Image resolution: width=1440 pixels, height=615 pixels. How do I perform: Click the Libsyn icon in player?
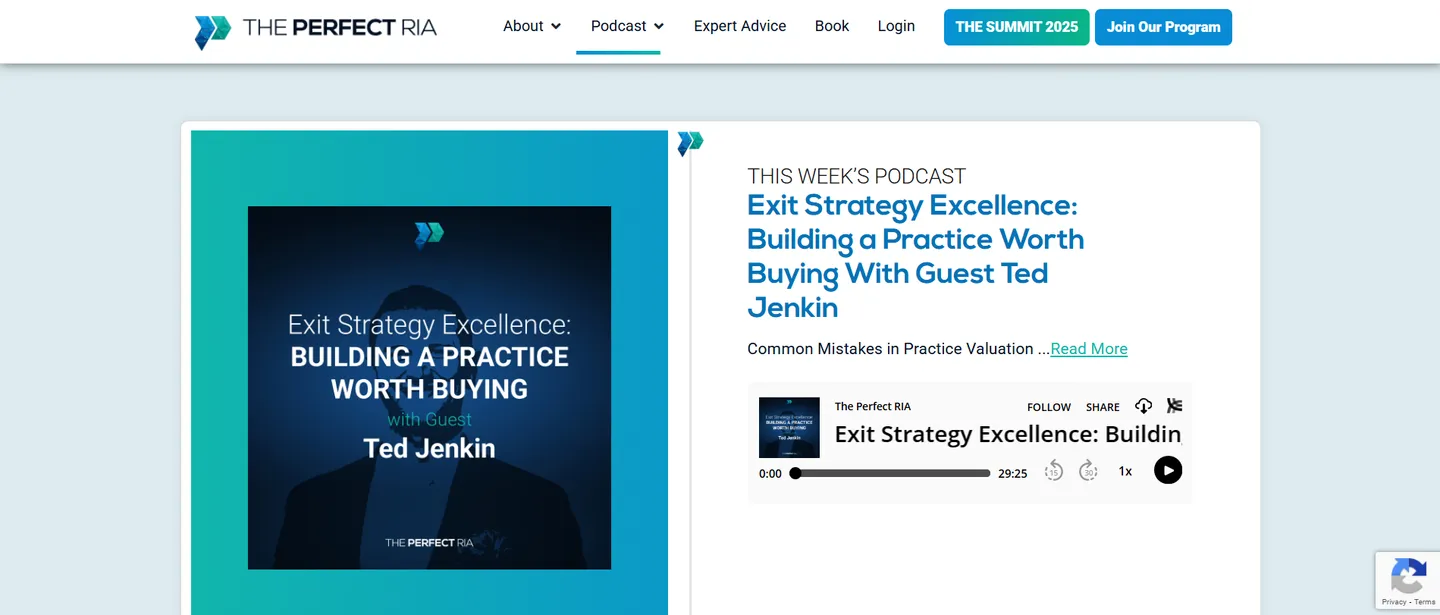[1174, 406]
